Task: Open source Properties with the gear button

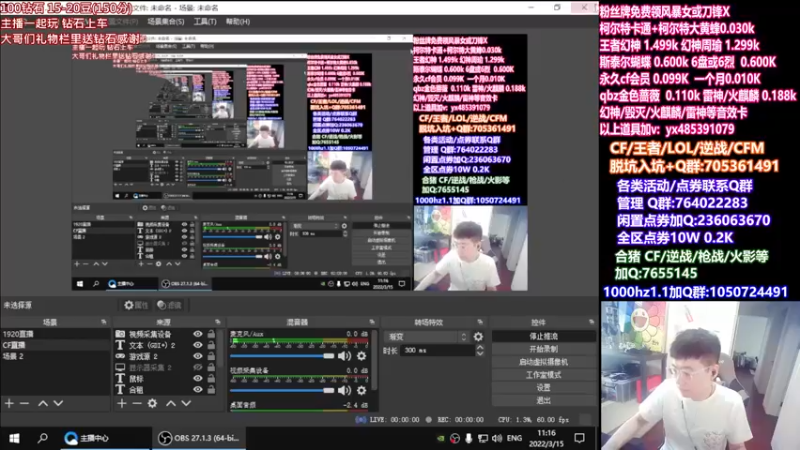Action: point(136,305)
